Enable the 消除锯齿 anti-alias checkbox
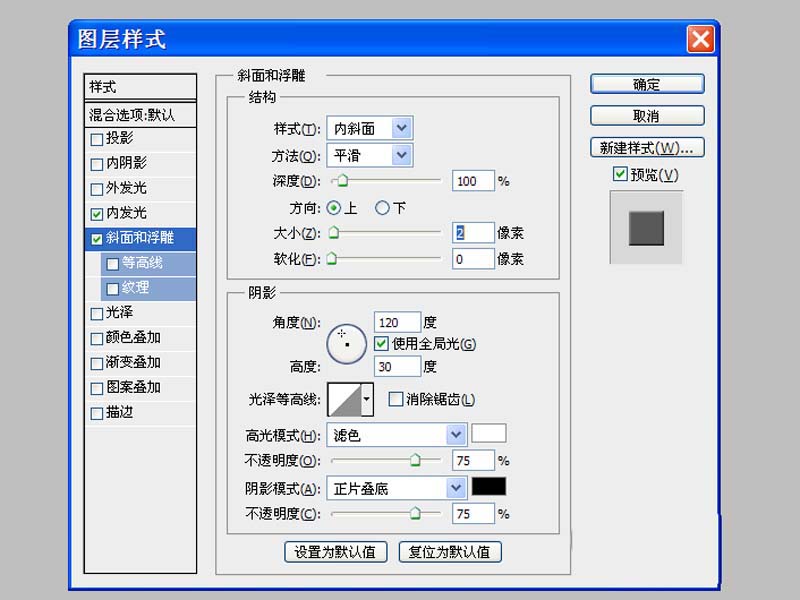 pyautogui.click(x=395, y=399)
